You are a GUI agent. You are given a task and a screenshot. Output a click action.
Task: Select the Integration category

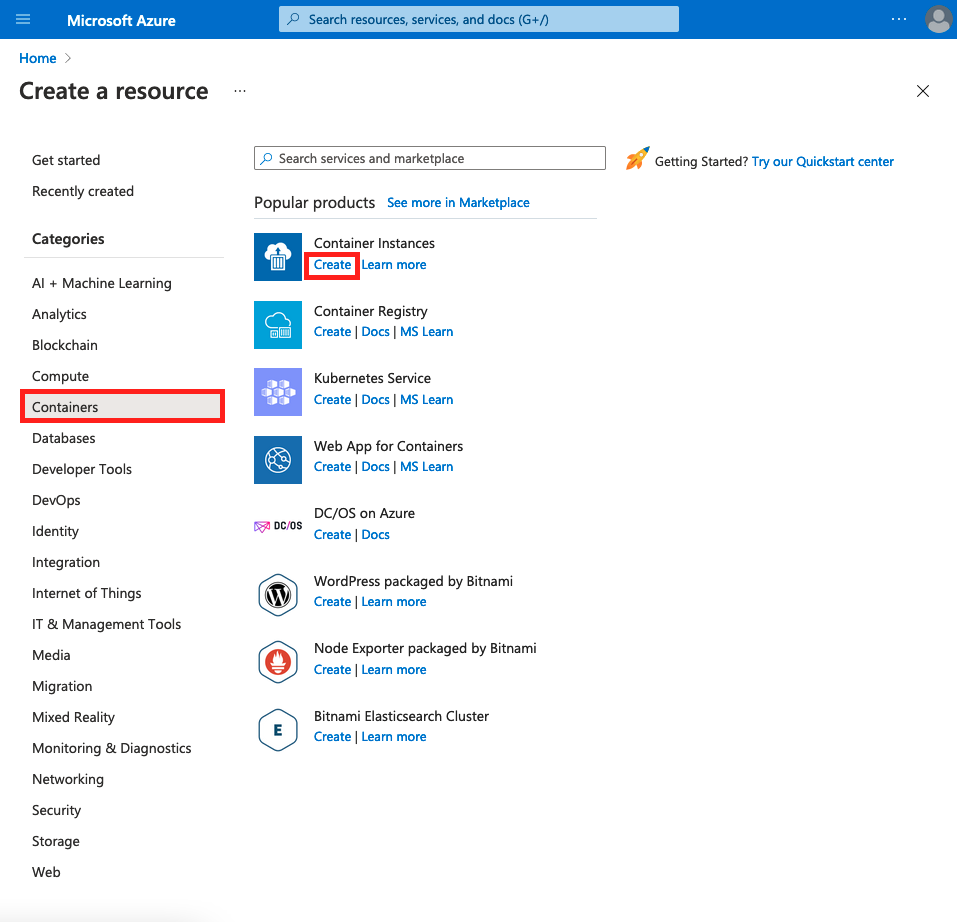point(66,563)
